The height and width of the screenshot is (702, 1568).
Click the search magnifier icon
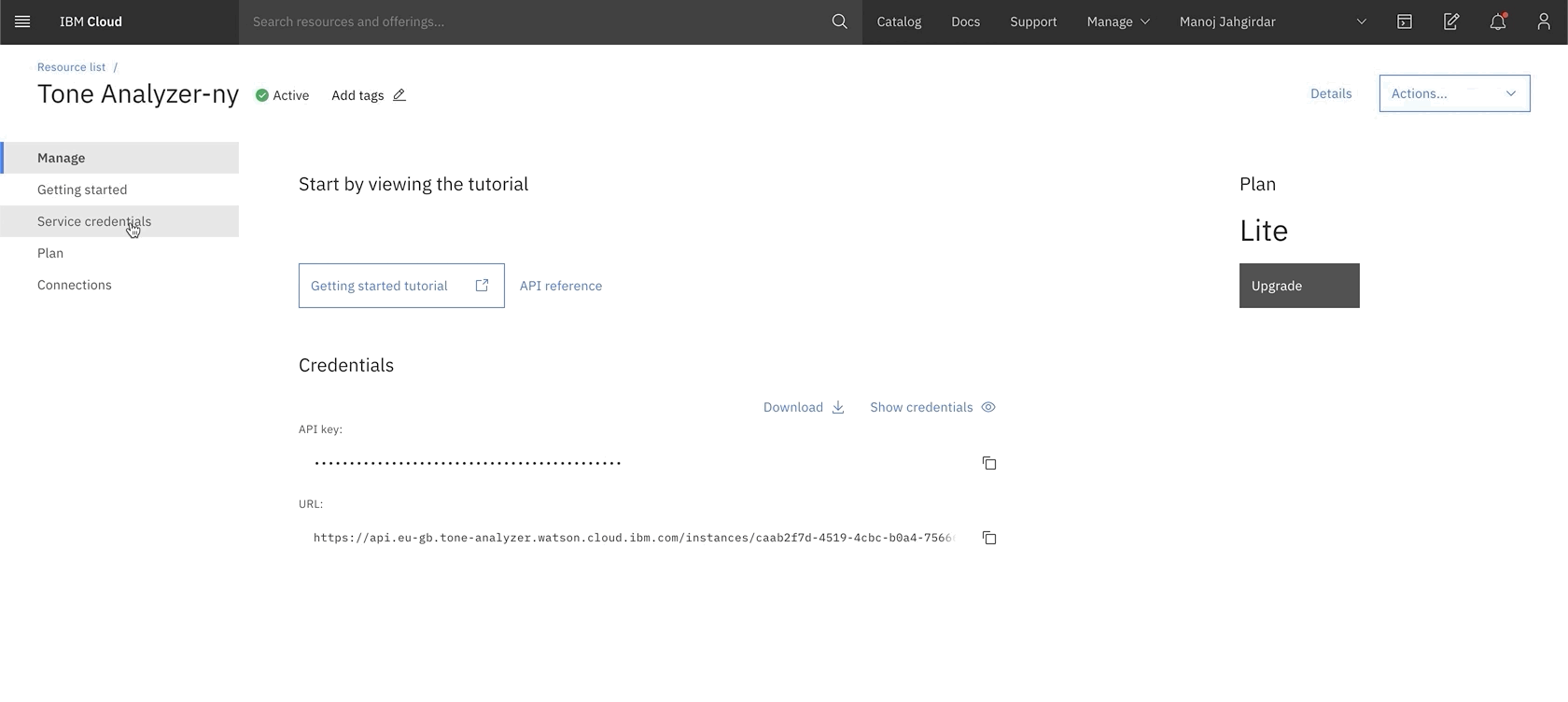pyautogui.click(x=839, y=21)
